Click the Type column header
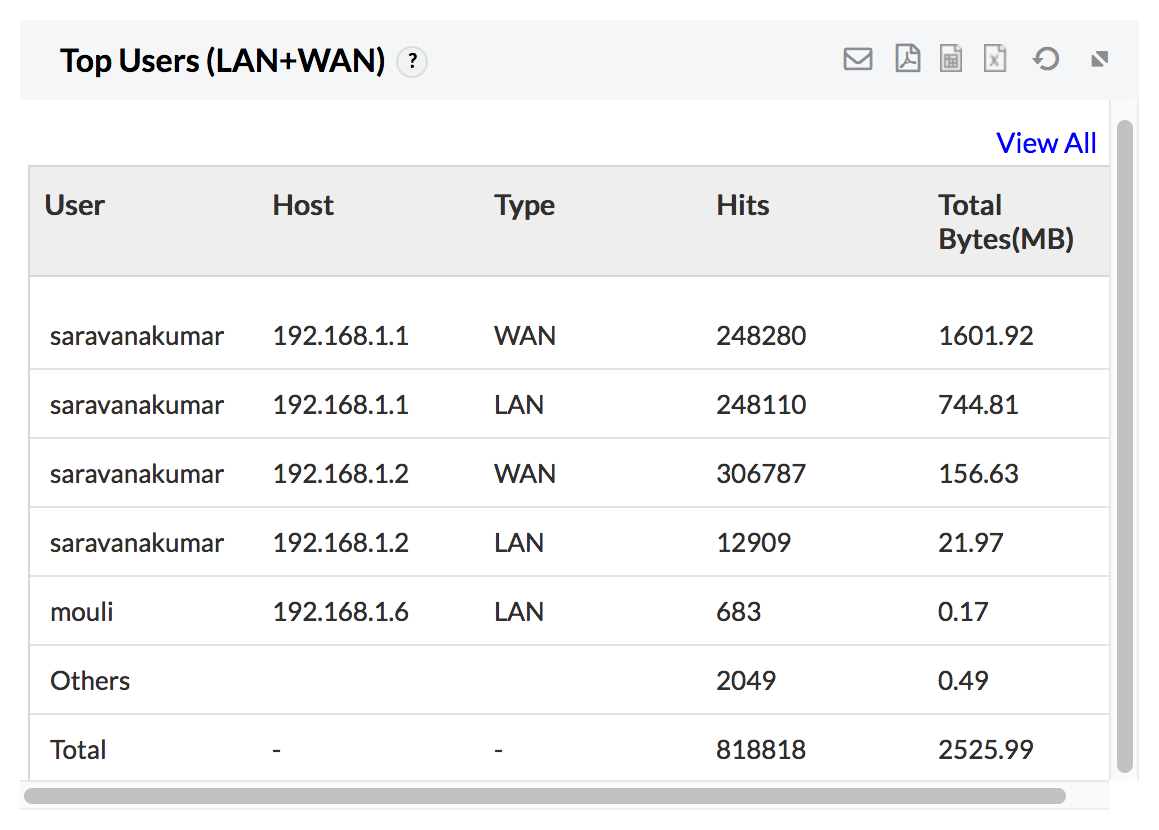 tap(524, 206)
